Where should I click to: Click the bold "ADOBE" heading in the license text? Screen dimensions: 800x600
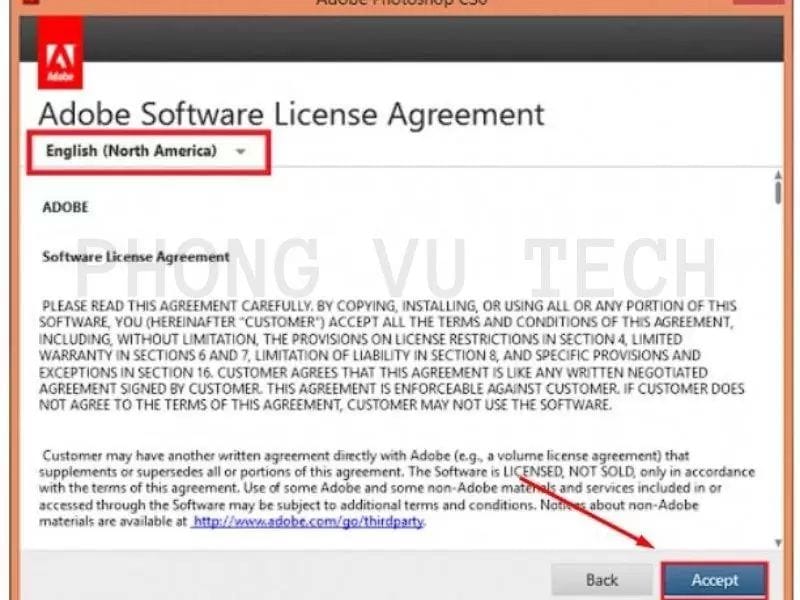pyautogui.click(x=65, y=208)
